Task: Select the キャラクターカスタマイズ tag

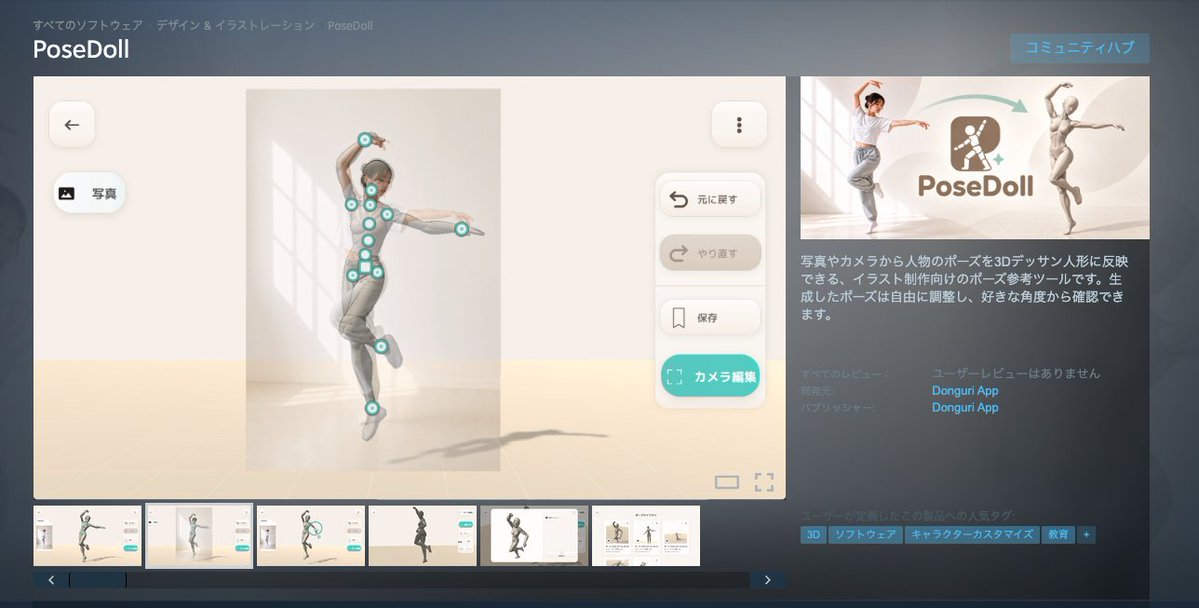Action: 972,535
